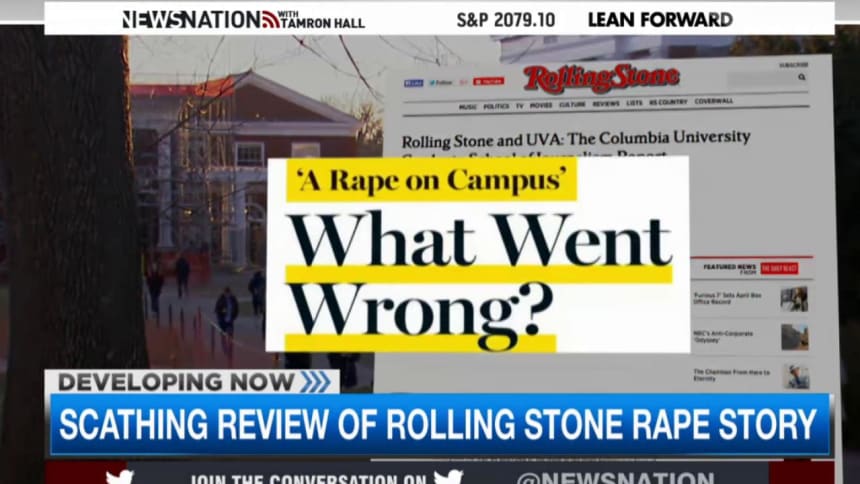Viewport: 860px width, 484px height.
Task: Click the S&P 2079.10 ticker value
Action: point(506,20)
